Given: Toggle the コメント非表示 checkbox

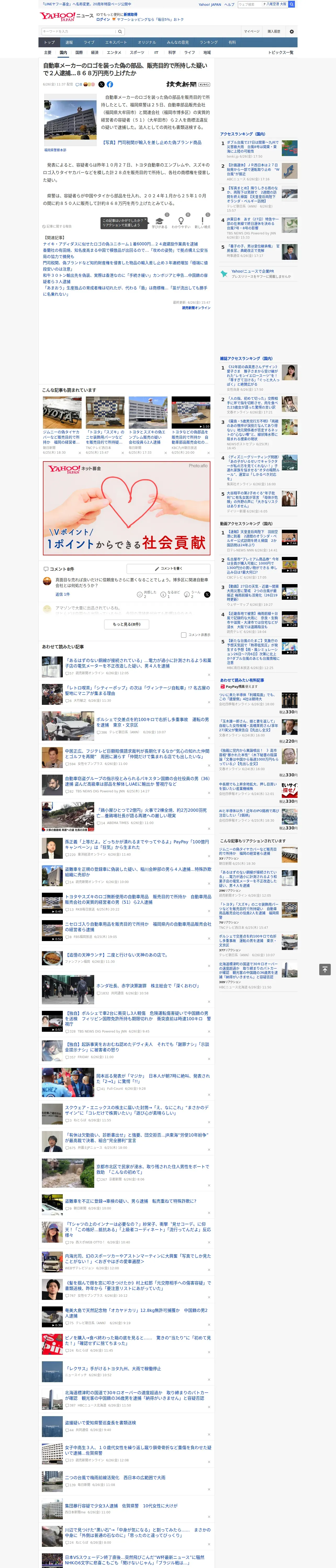Looking at the screenshot, I should (183, 635).
